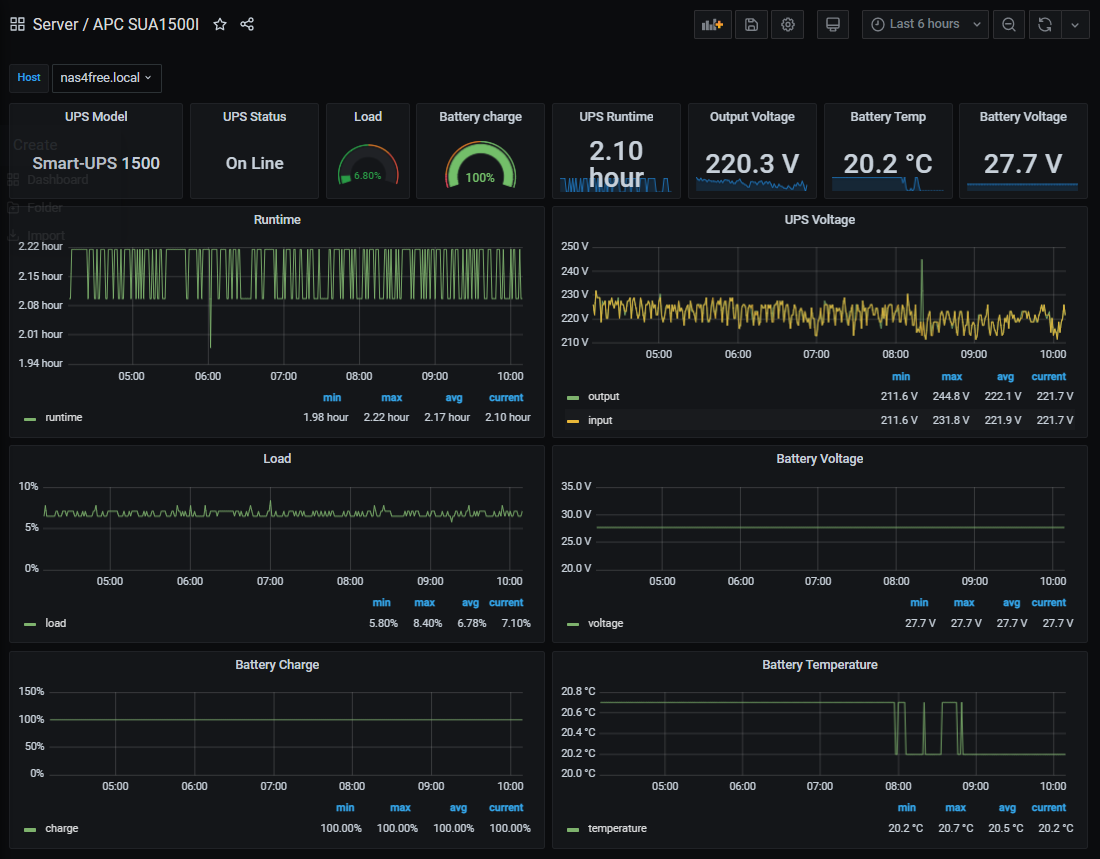Toggle the charge series in legend
Viewport: 1100px width, 859px height.
pyautogui.click(x=62, y=829)
